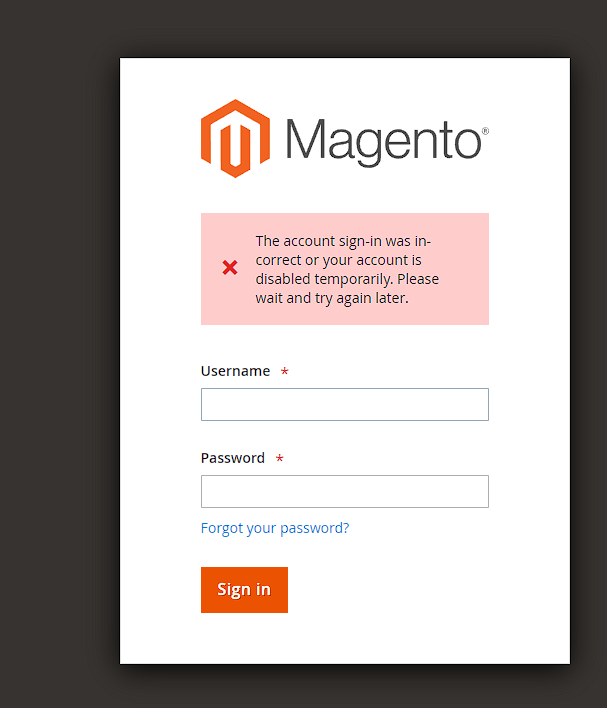This screenshot has width=607, height=708.
Task: Click blank white area right of Sign in
Action: [x=420, y=590]
